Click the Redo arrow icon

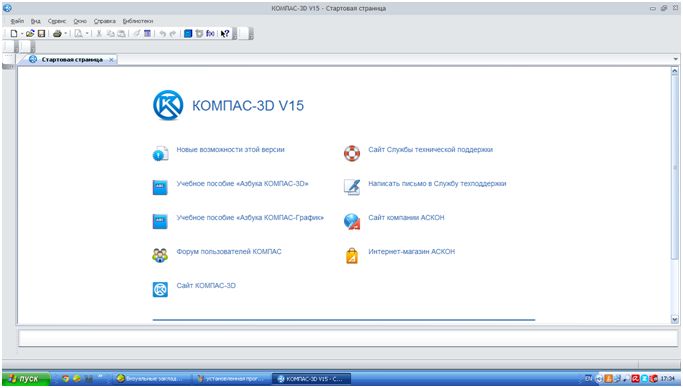[x=173, y=34]
